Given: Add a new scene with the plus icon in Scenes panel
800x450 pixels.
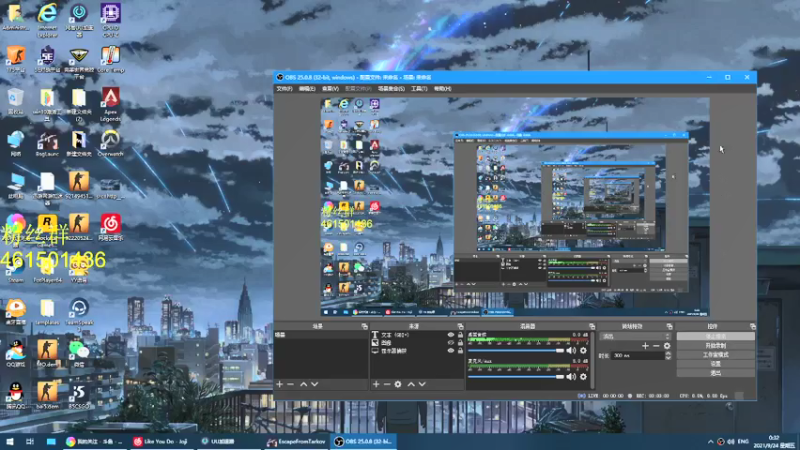Looking at the screenshot, I should [x=279, y=384].
